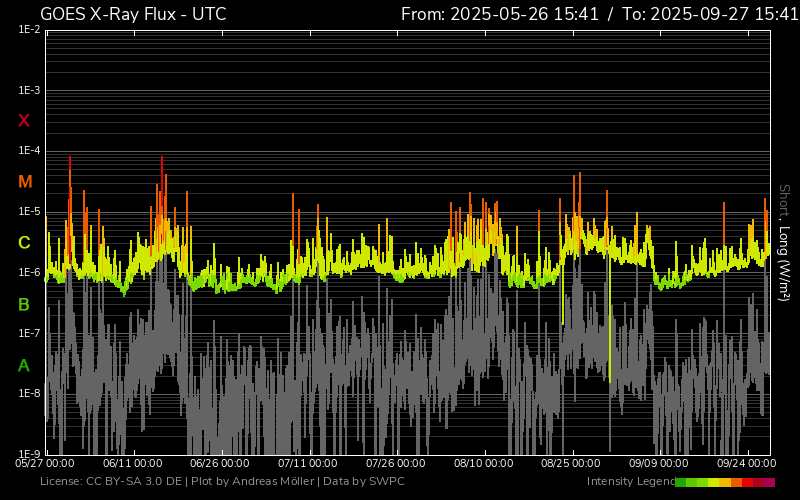
Task: Click the red X flare class label
Action: click(24, 121)
